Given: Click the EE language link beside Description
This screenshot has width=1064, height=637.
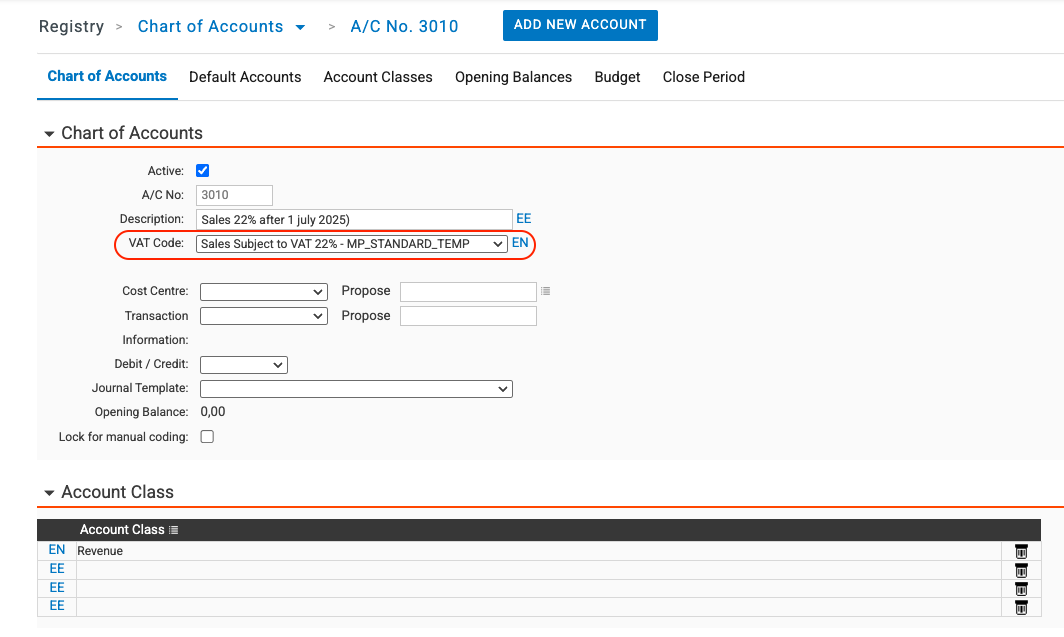Looking at the screenshot, I should point(523,218).
